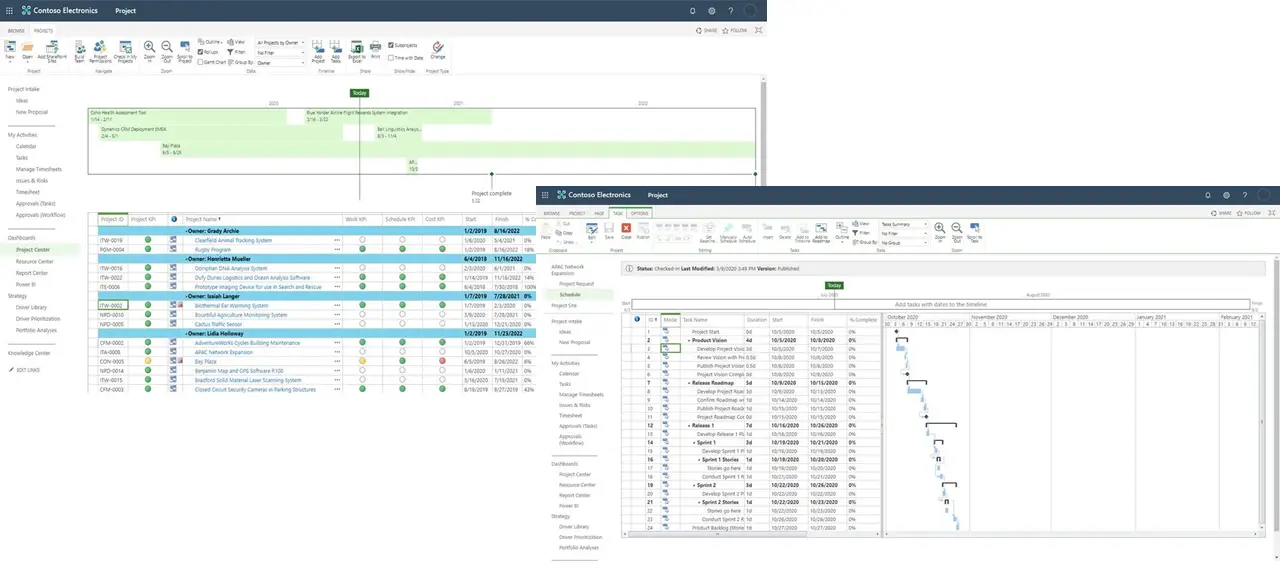Click Scroll to Task icon
This screenshot has width=1280, height=580.
pyautogui.click(x=975, y=229)
